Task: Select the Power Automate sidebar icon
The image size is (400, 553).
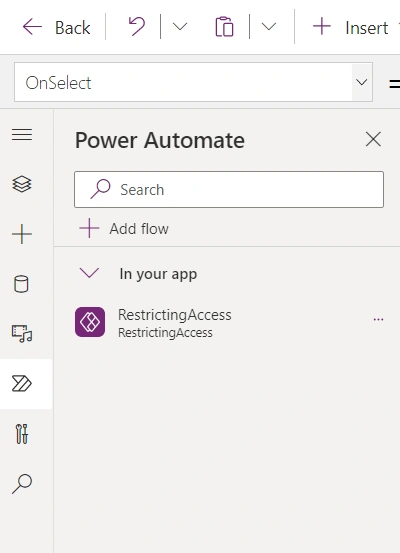Action: 22,384
